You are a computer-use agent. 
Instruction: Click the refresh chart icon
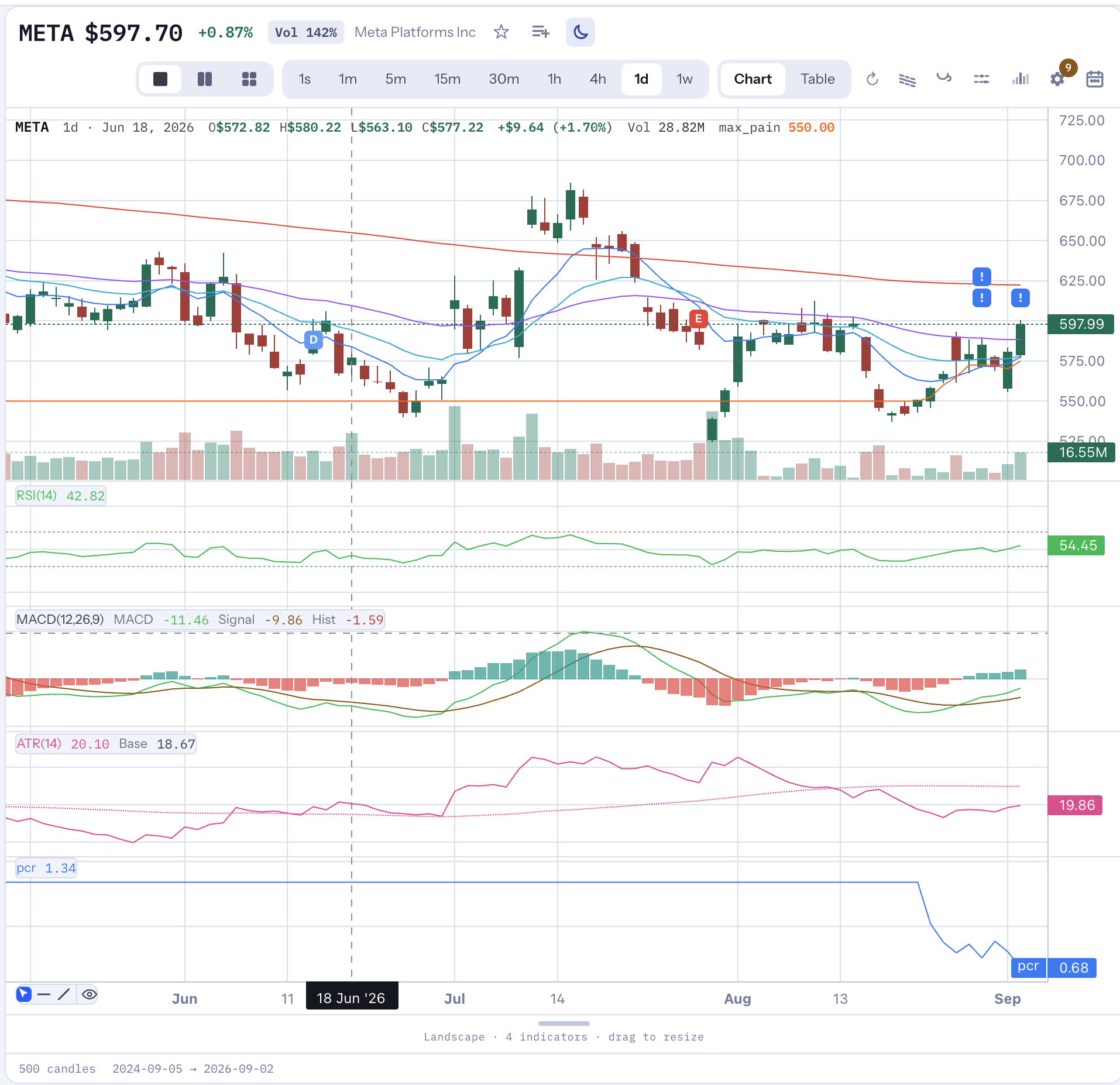(x=872, y=79)
